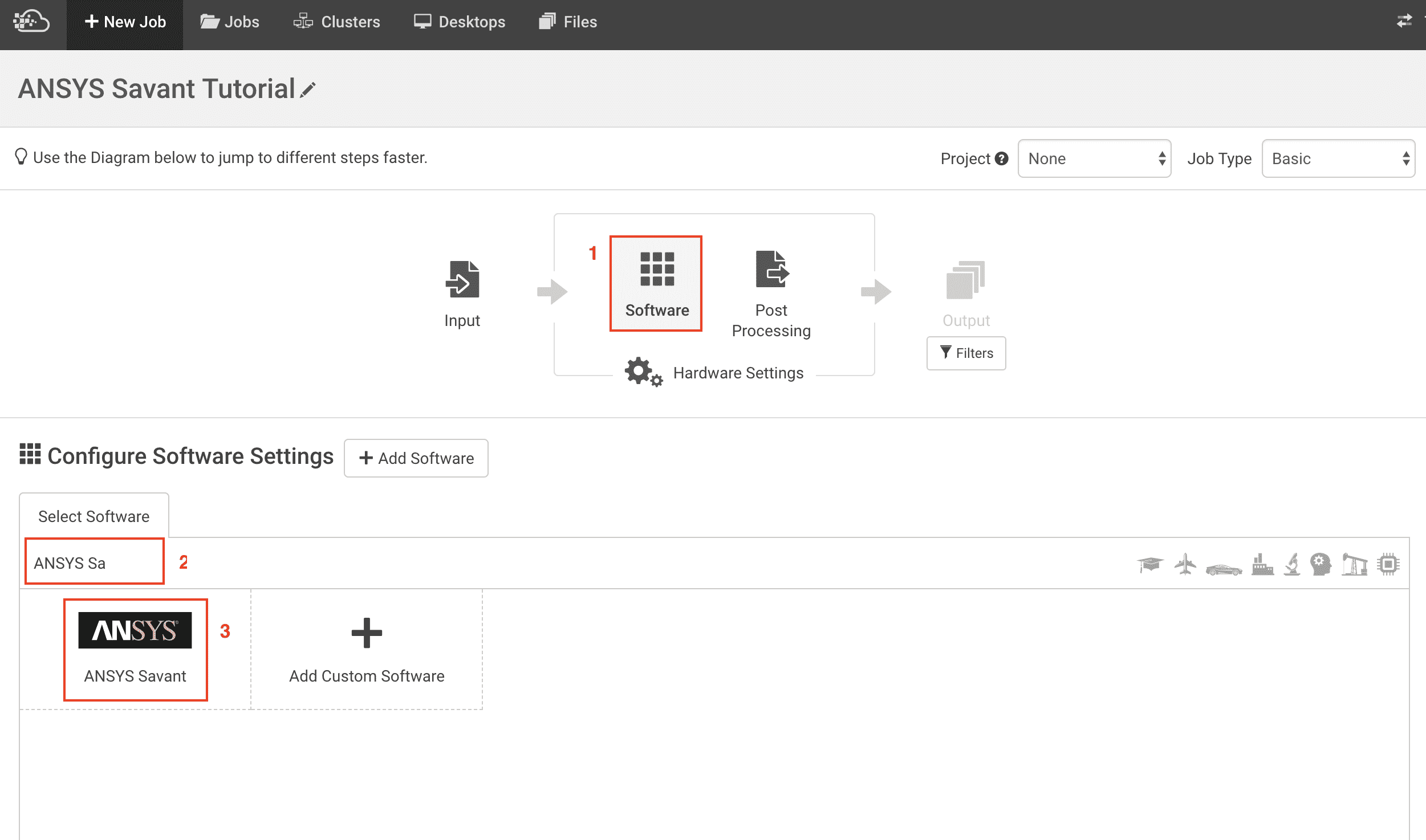The height and width of the screenshot is (840, 1426).
Task: Click the software search field
Action: (x=94, y=562)
